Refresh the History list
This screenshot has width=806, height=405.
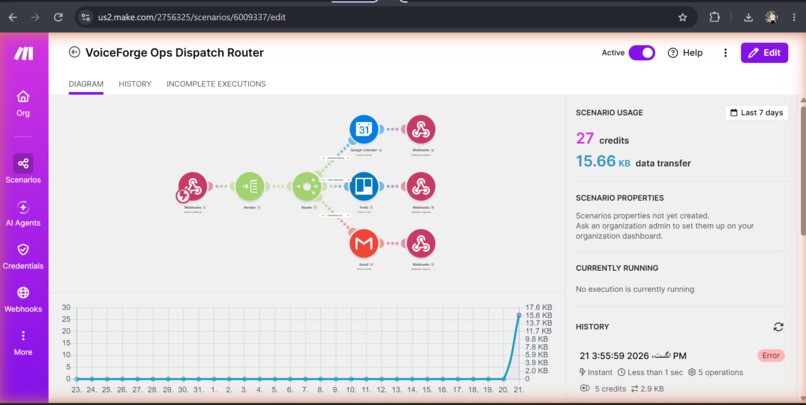pyautogui.click(x=778, y=327)
